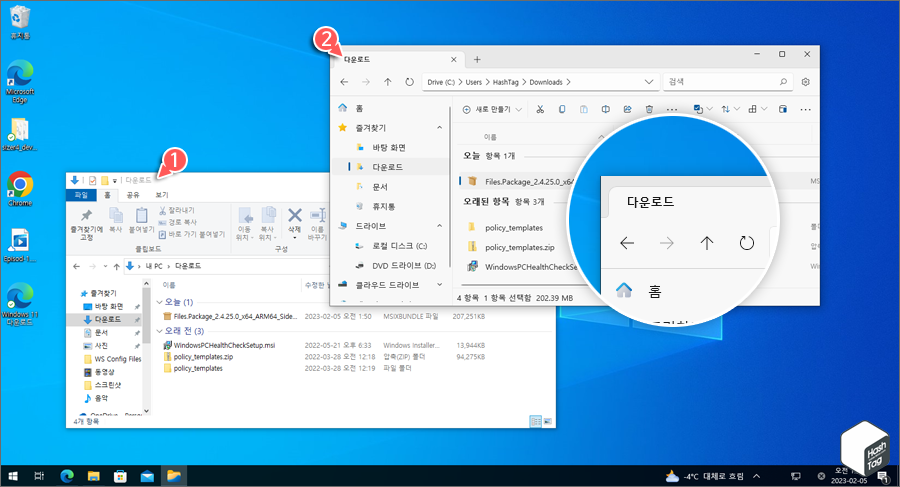Expand the address bar history chevron in Files
The width and height of the screenshot is (900, 487).
tap(649, 82)
